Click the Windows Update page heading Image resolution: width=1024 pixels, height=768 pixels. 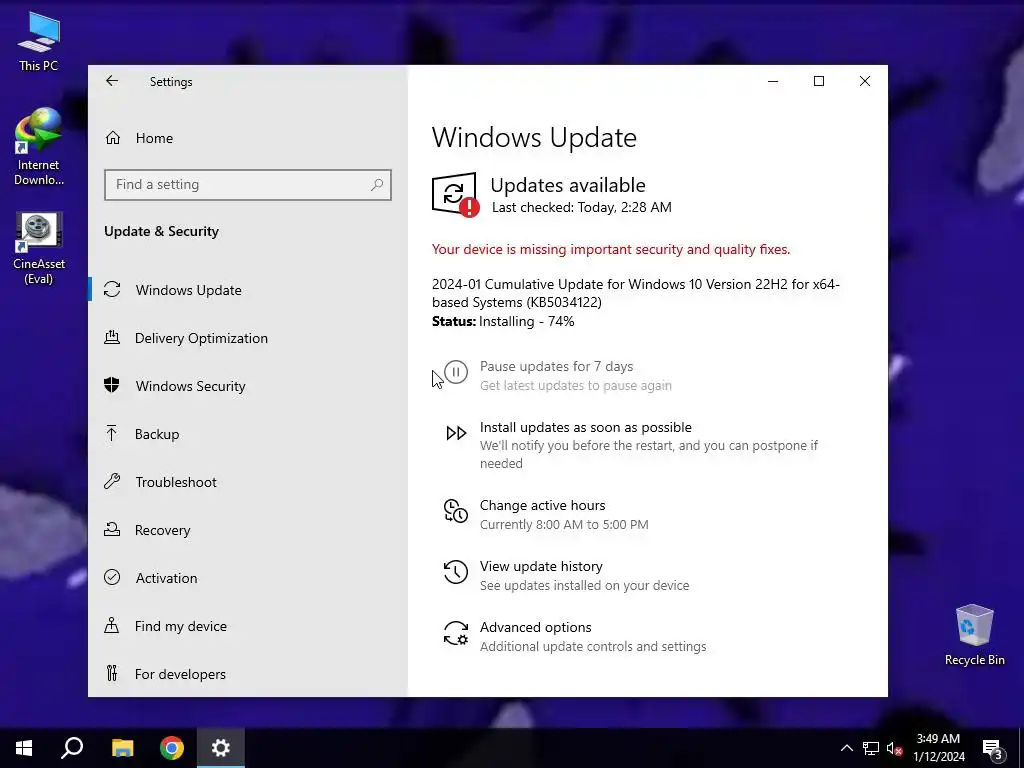[x=534, y=137]
